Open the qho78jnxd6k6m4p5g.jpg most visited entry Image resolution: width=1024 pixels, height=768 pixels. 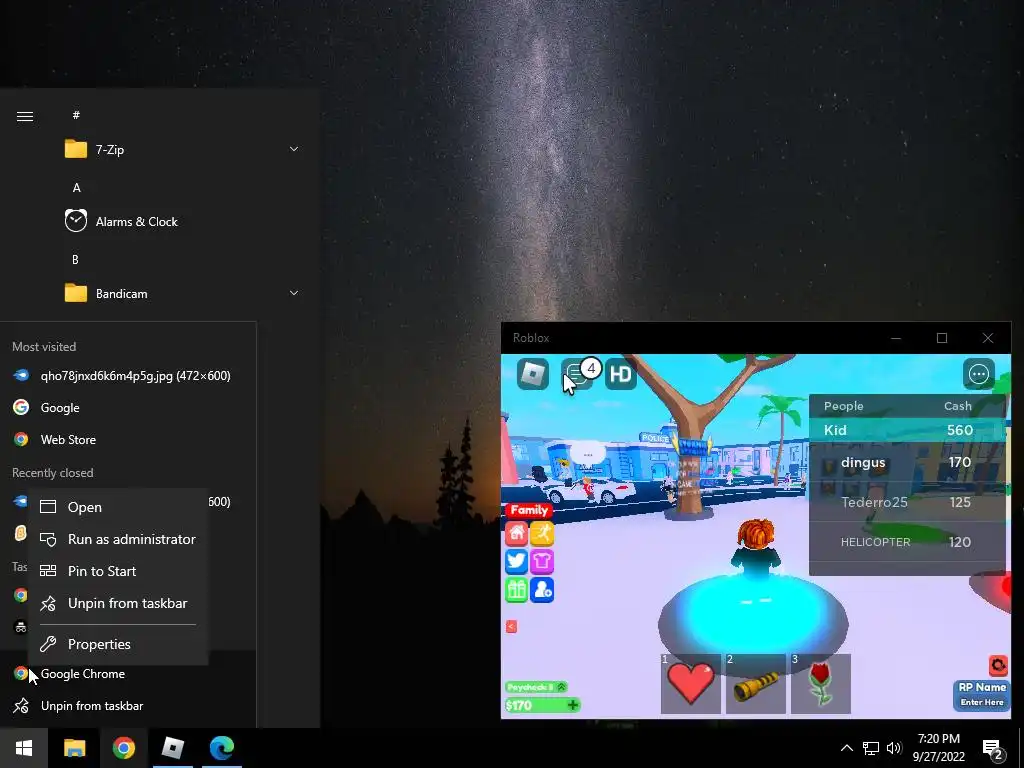pyautogui.click(x=128, y=376)
